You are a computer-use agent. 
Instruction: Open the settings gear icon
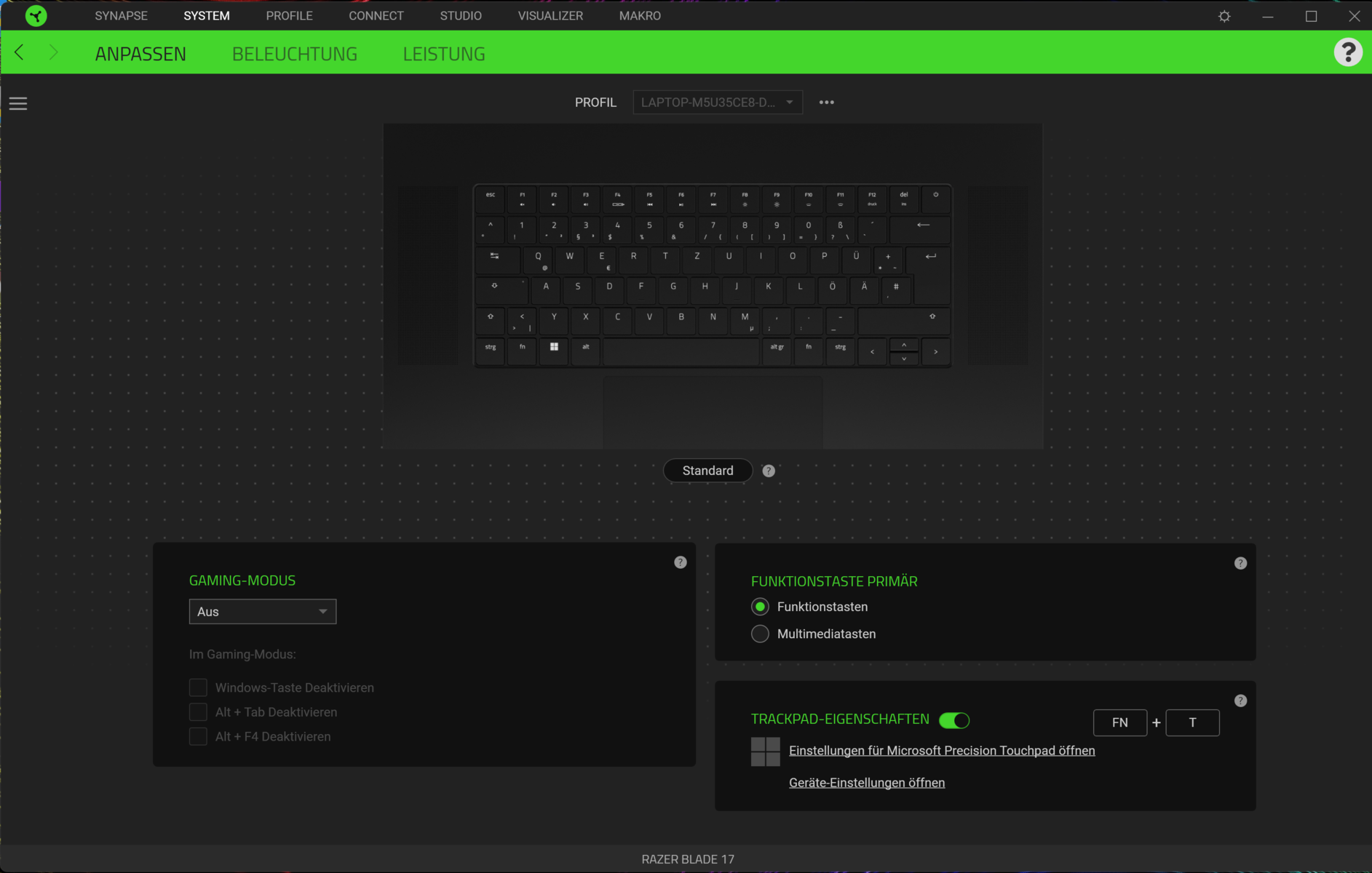pos(1224,16)
